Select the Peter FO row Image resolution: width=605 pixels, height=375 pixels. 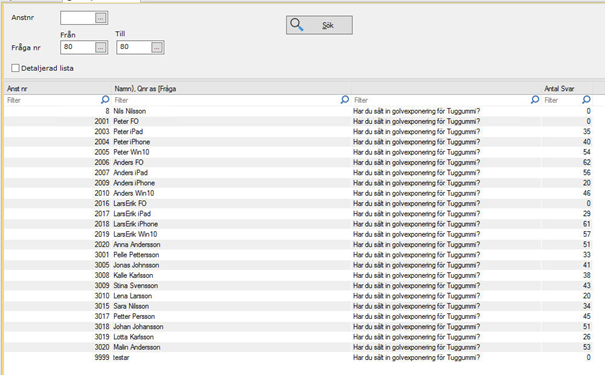(x=298, y=122)
